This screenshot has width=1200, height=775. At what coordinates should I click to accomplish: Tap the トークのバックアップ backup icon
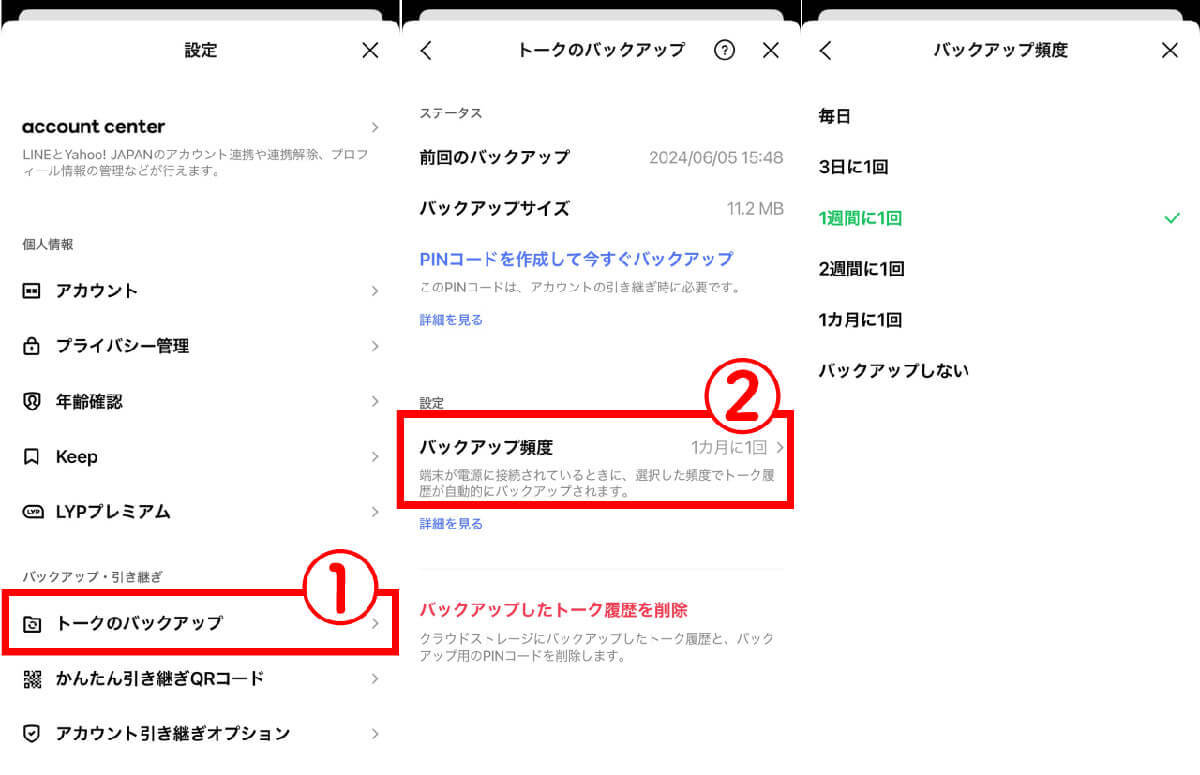point(32,624)
